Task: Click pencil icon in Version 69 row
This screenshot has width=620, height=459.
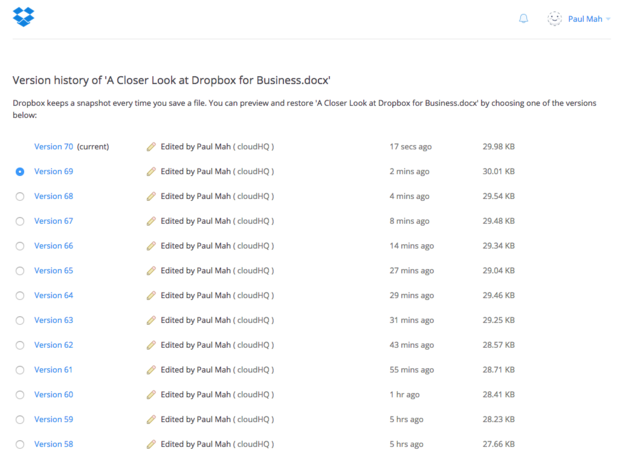Action: coord(151,172)
